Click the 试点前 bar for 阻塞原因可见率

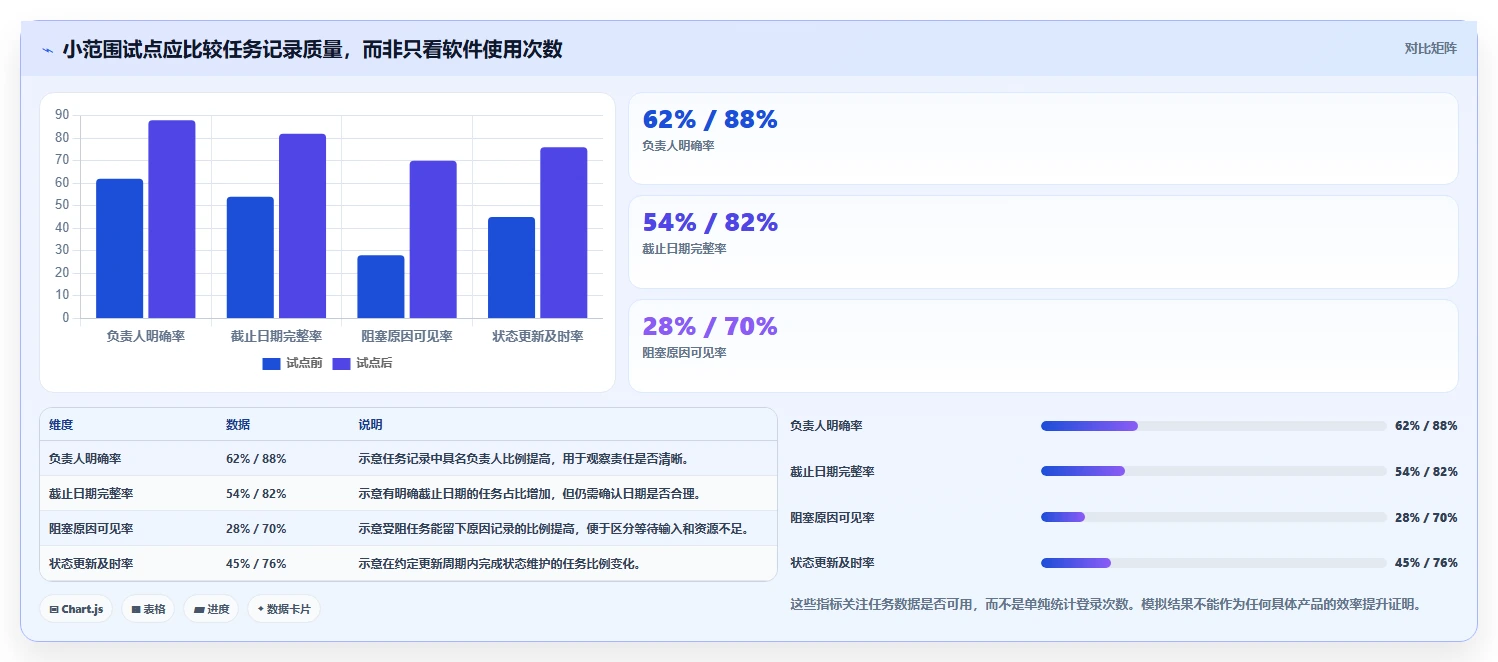[381, 287]
